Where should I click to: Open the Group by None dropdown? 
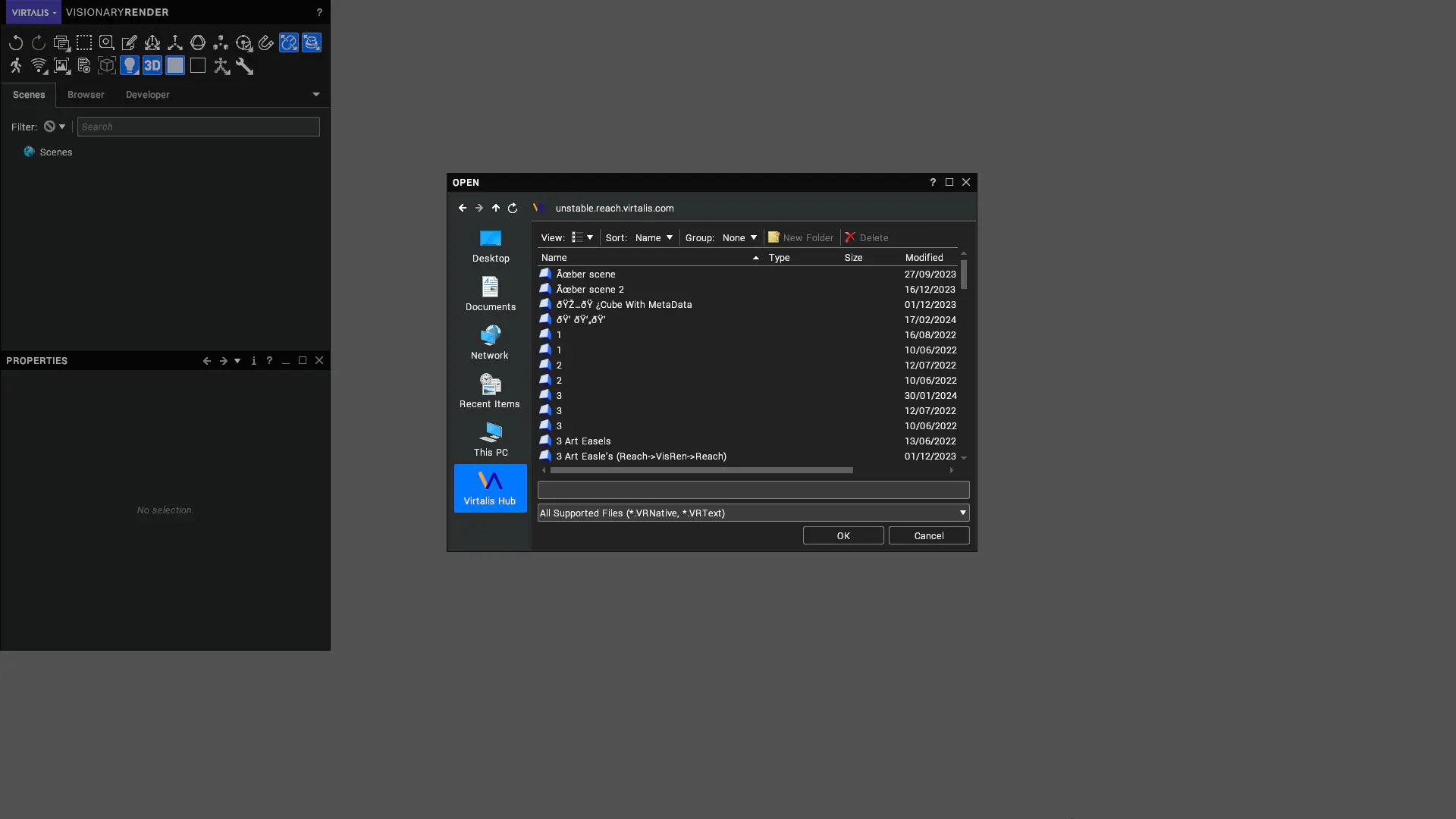pyautogui.click(x=739, y=237)
